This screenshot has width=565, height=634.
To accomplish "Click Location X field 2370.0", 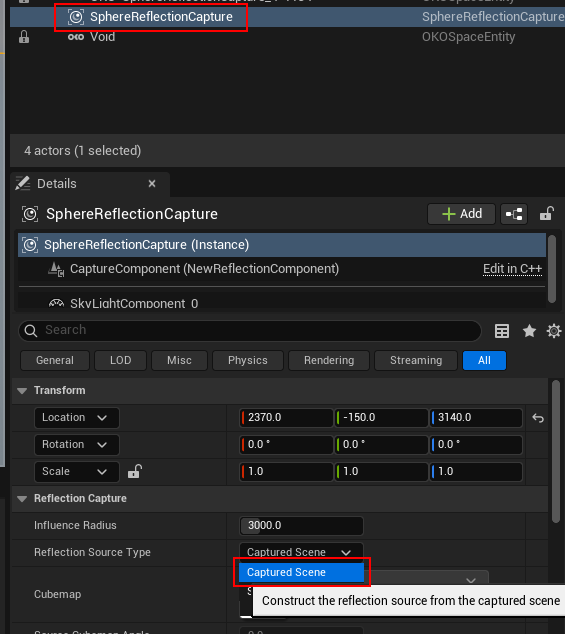I will coord(286,418).
